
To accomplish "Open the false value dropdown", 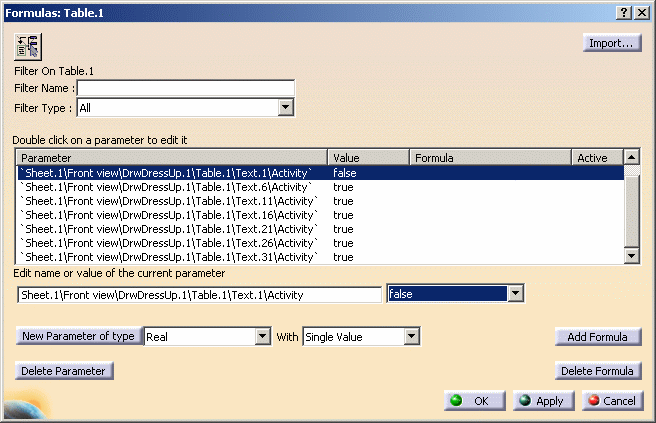I will 515,294.
